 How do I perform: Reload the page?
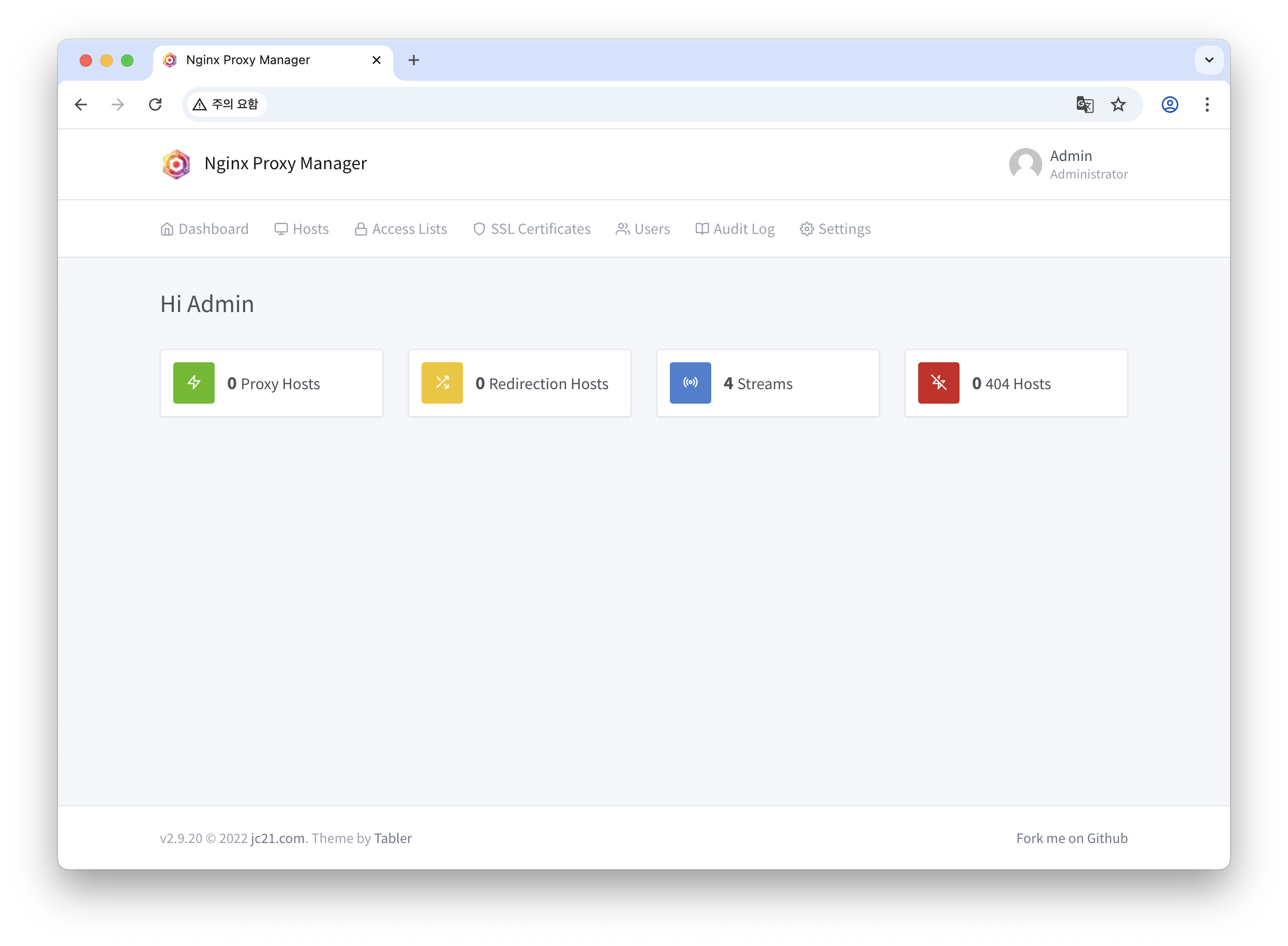tap(155, 104)
